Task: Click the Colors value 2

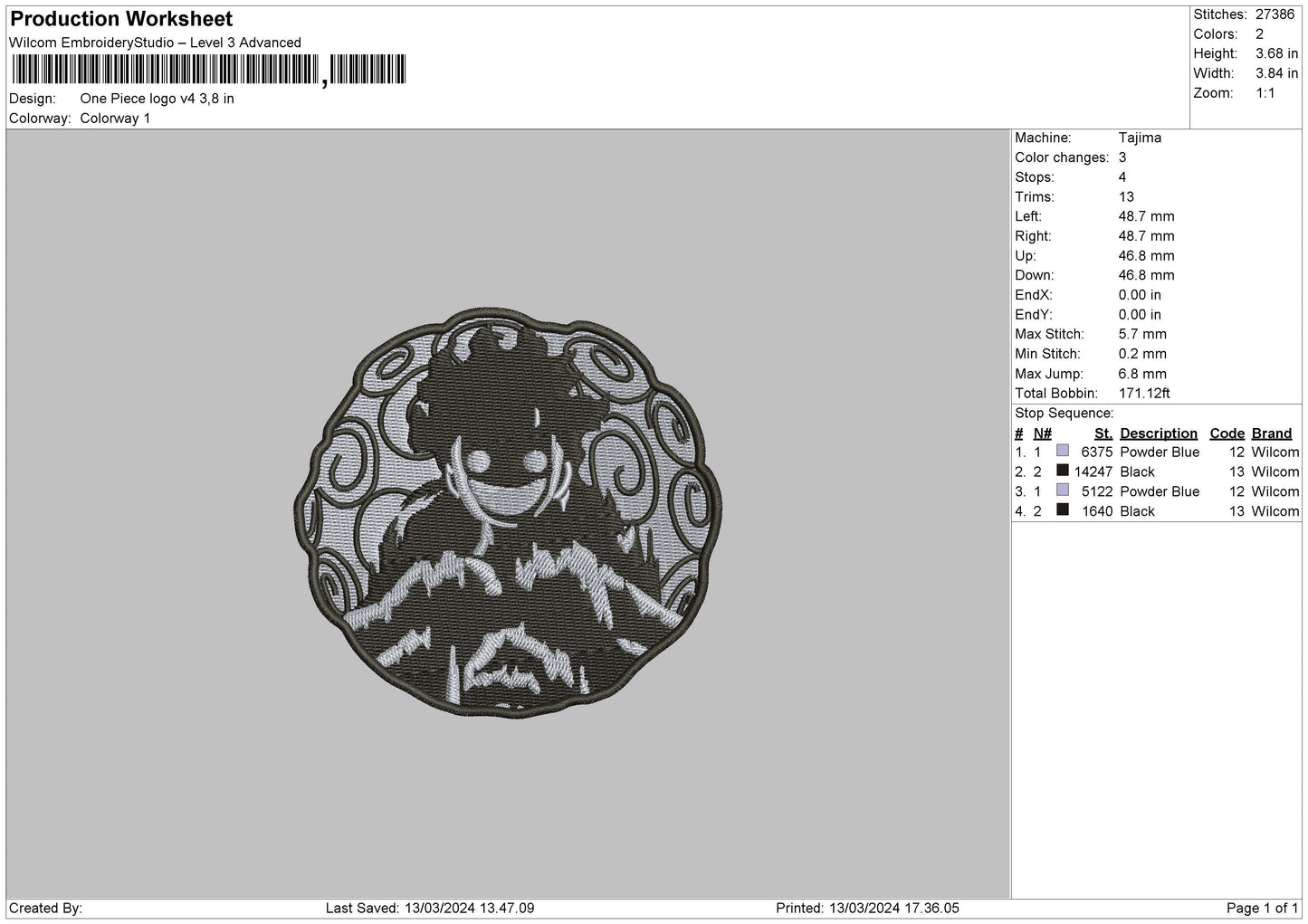Action: click(x=1259, y=34)
